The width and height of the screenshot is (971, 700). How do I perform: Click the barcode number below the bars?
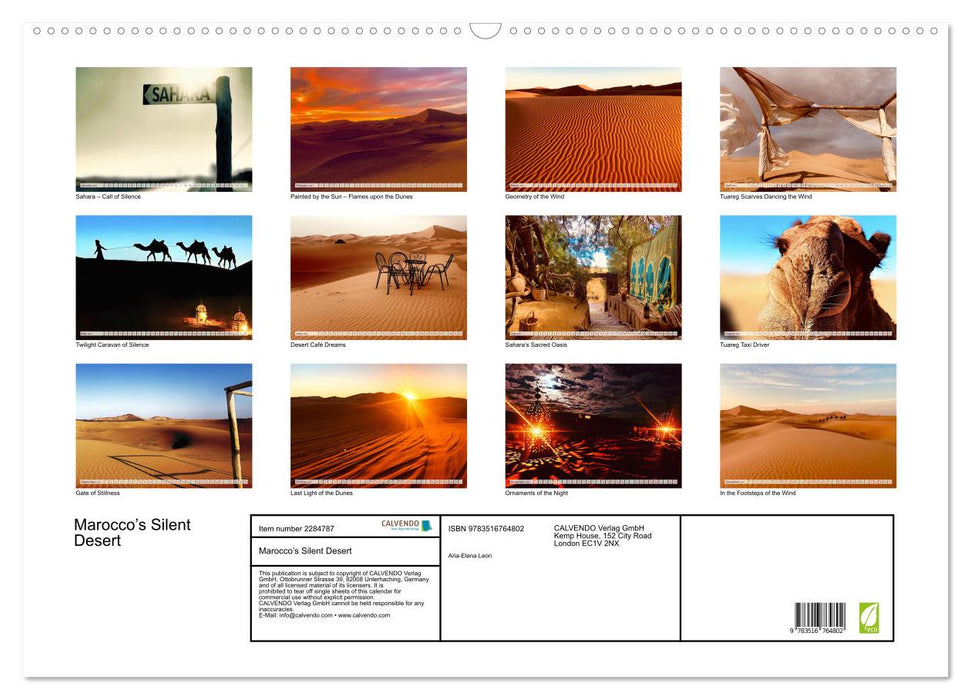tap(816, 631)
